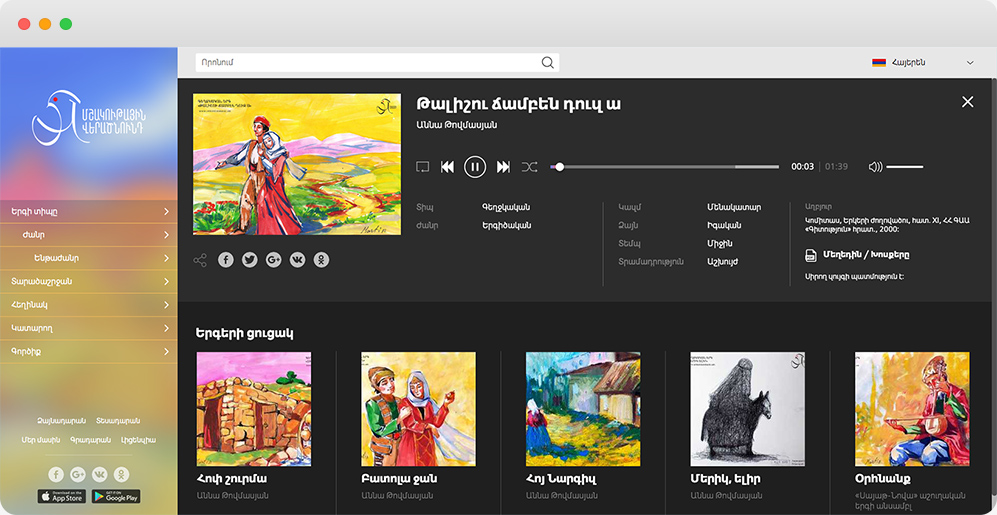Image resolution: width=997 pixels, height=515 pixels.
Task: Seek on the song progress bar
Action: (664, 167)
